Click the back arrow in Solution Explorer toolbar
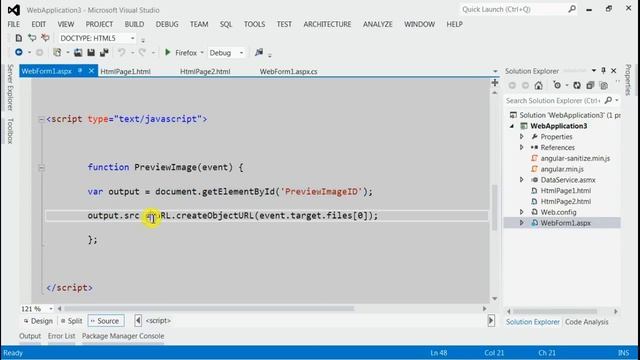The height and width of the screenshot is (360, 640). coord(512,85)
